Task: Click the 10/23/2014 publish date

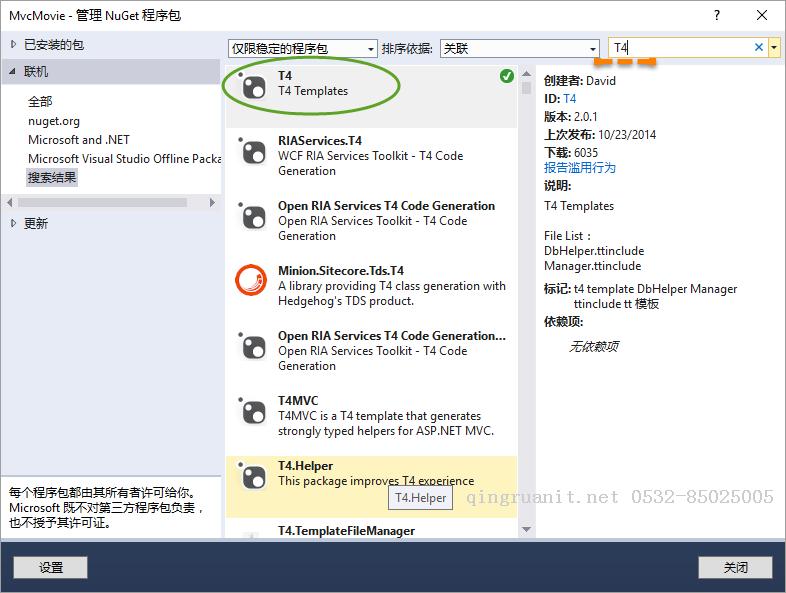Action: [x=627, y=135]
